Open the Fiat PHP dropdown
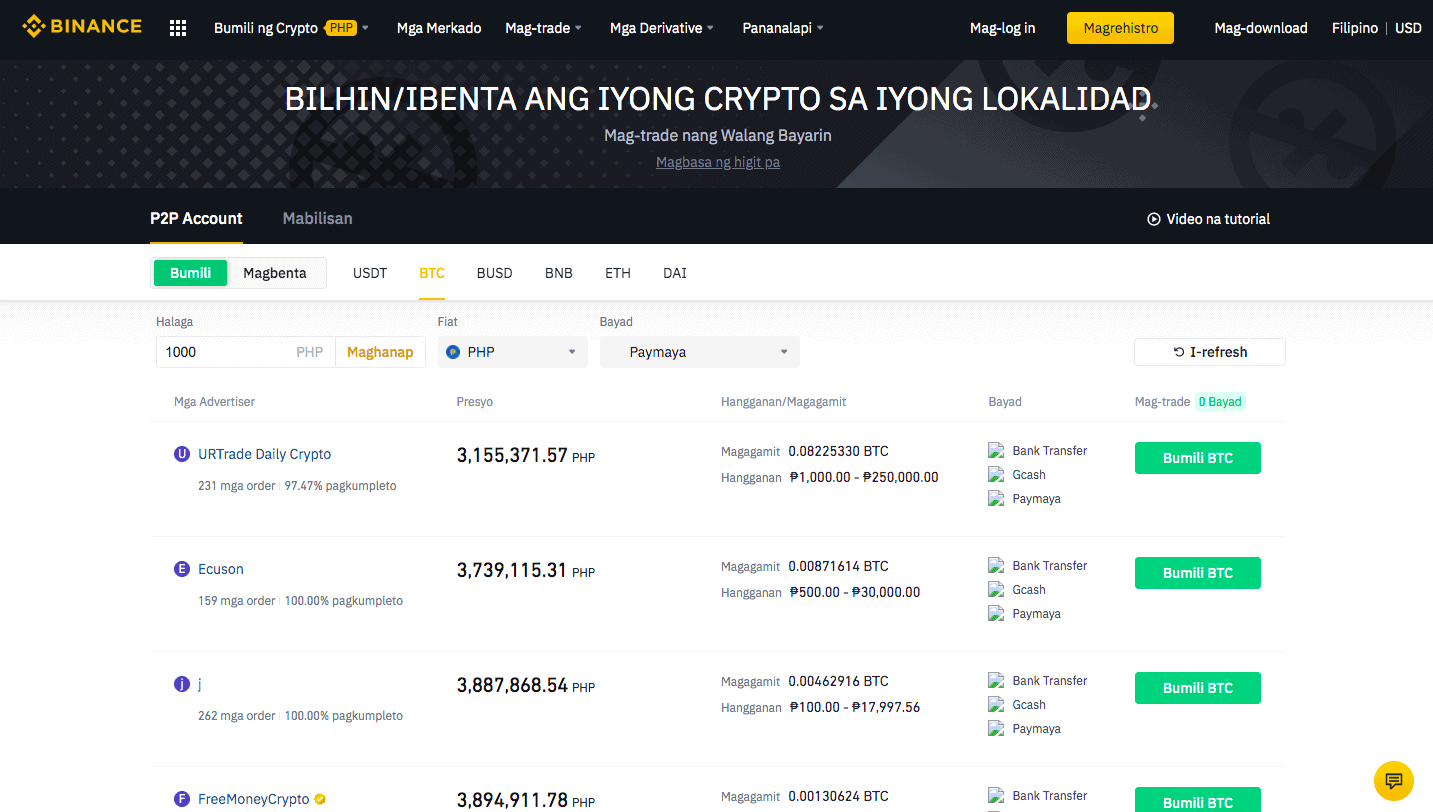 513,352
